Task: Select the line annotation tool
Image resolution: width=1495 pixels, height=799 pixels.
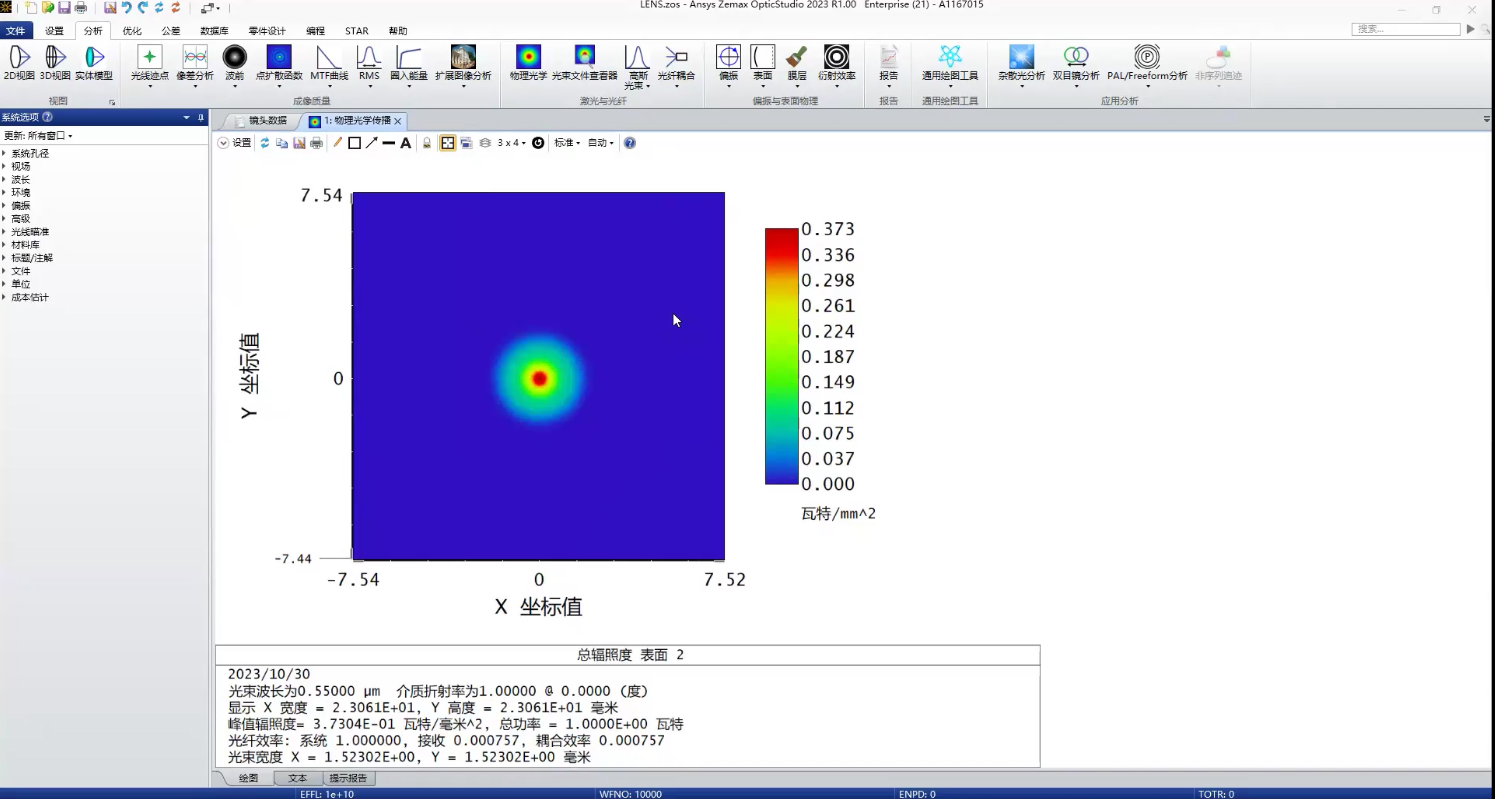Action: 389,143
